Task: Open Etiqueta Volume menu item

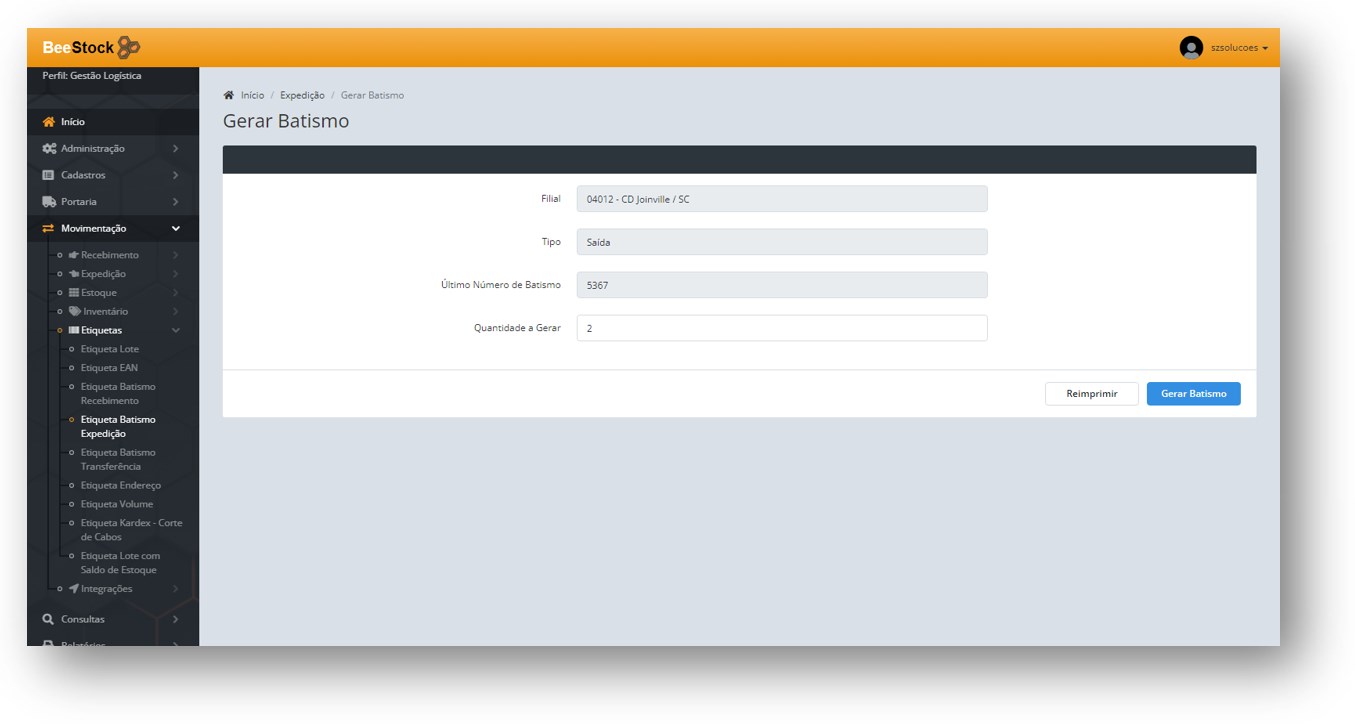Action: (117, 504)
